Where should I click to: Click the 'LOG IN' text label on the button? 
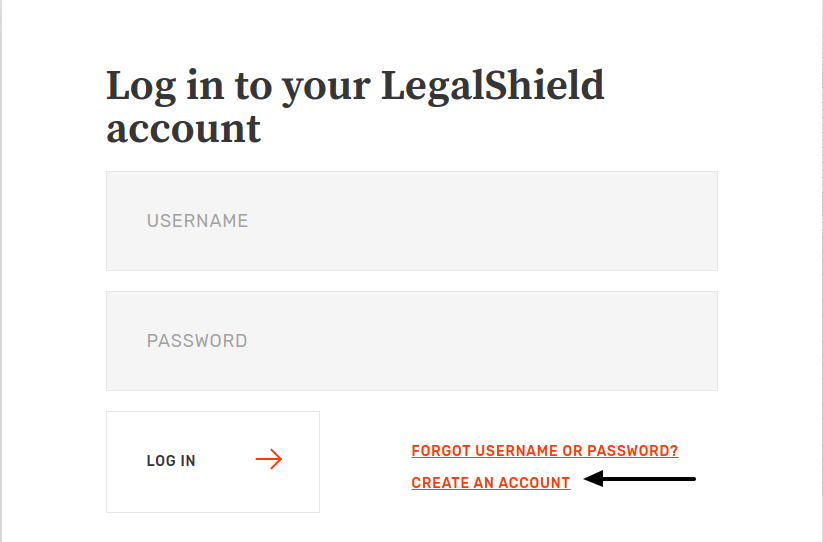click(171, 461)
